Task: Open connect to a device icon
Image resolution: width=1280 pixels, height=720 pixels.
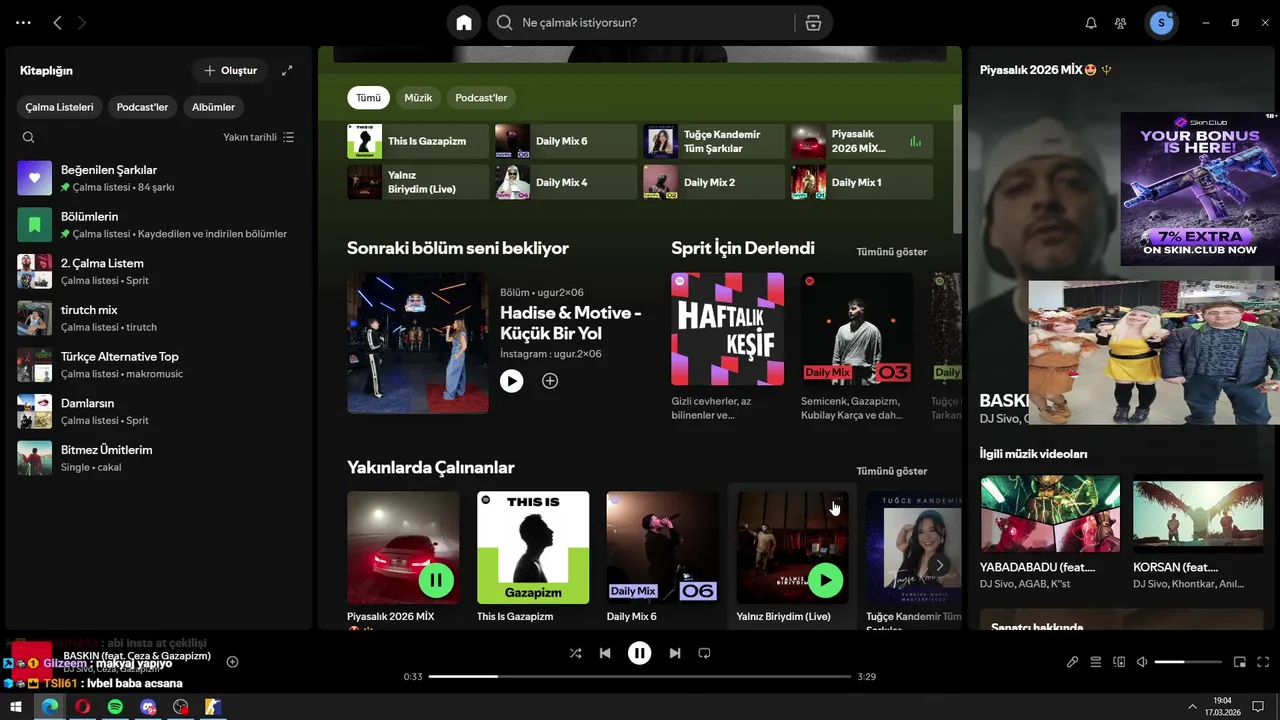Action: coord(1119,662)
